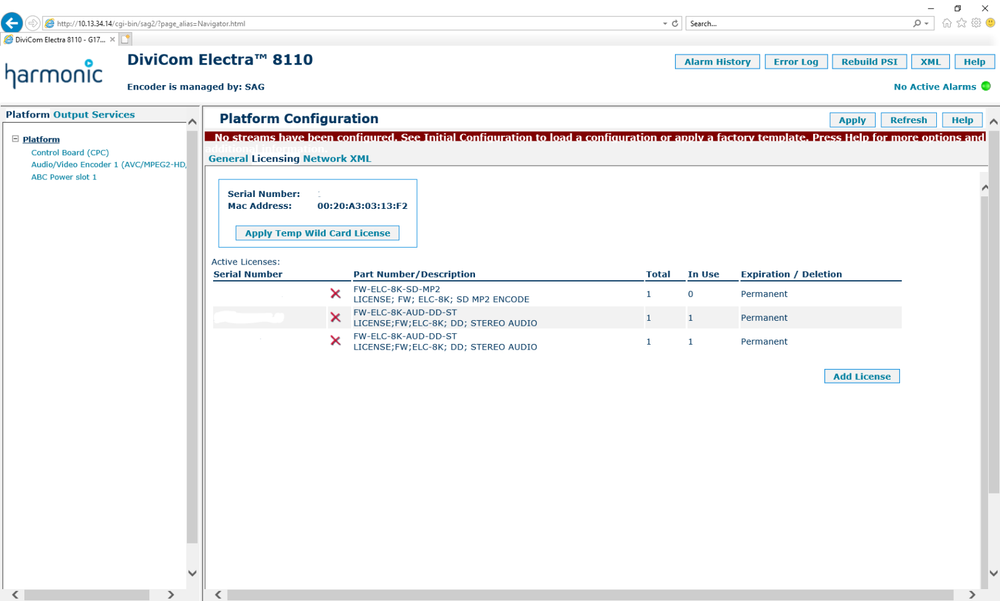
Task: Click the green No Active Alarms indicator
Action: click(x=985, y=87)
